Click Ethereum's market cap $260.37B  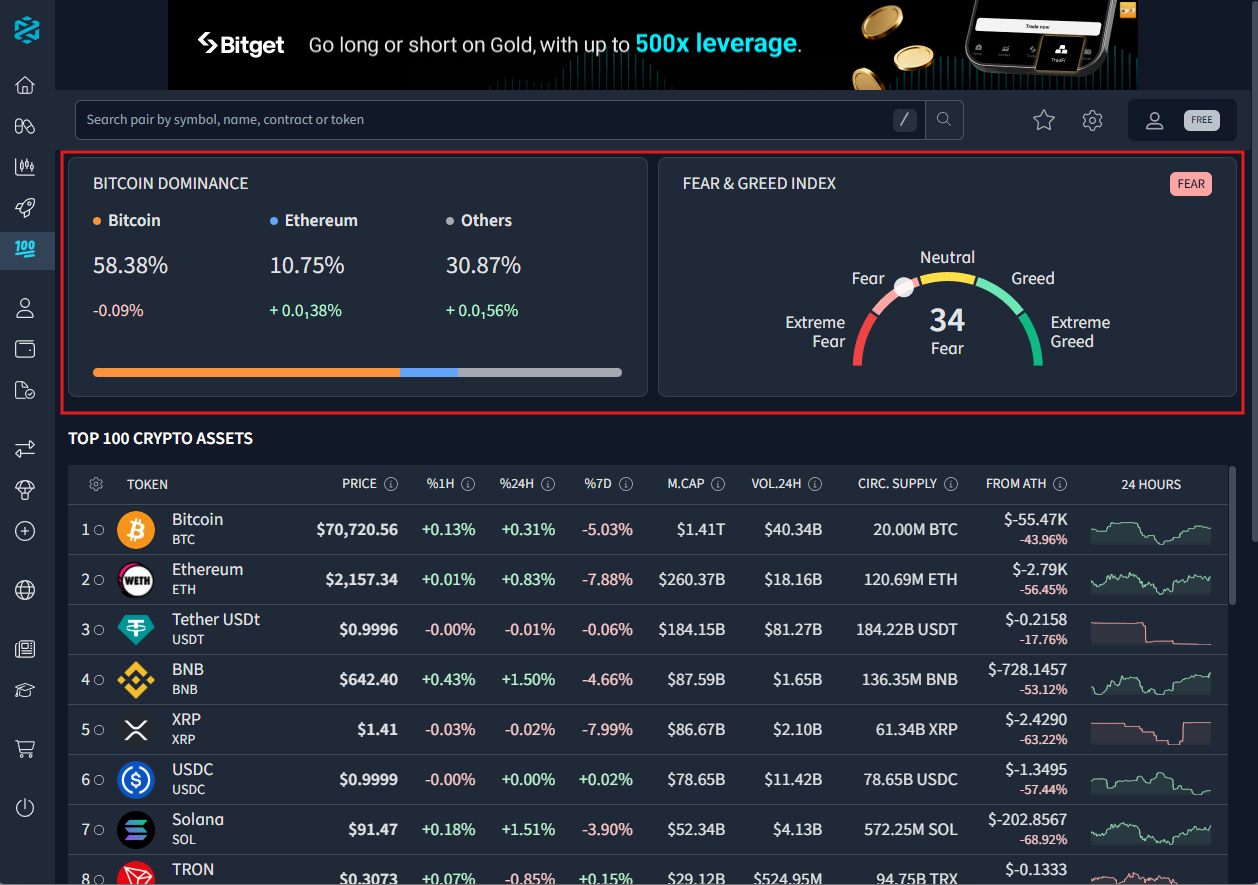click(692, 580)
